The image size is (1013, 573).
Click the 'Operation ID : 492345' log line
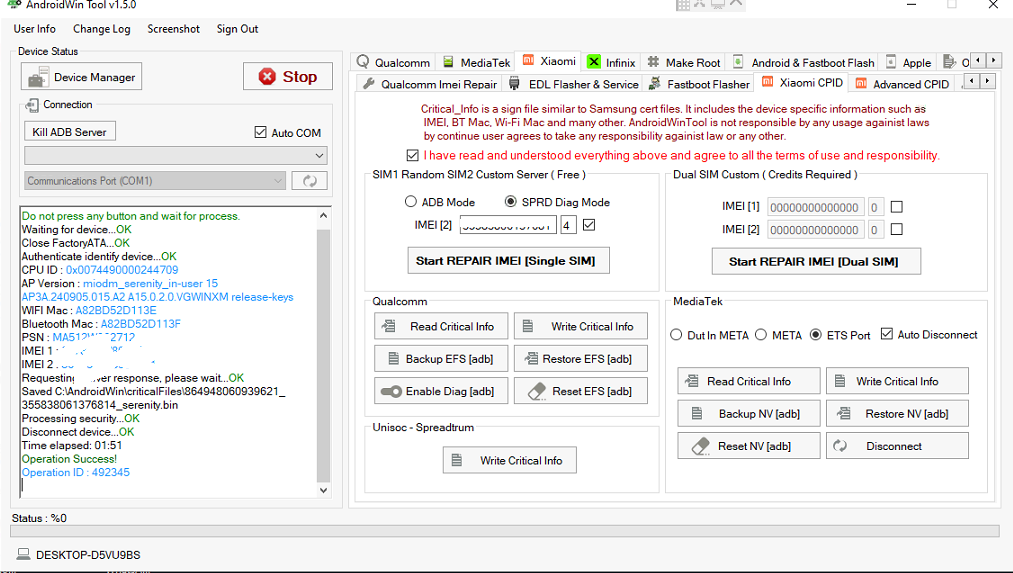[x=76, y=472]
